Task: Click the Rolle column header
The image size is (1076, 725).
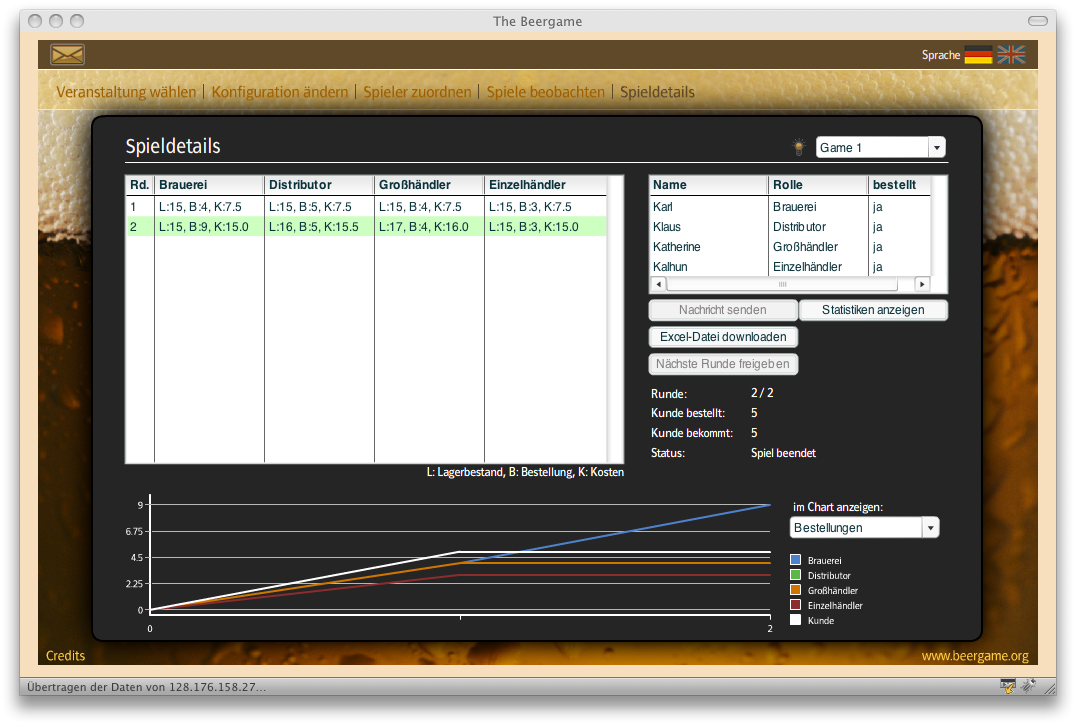Action: tap(818, 185)
